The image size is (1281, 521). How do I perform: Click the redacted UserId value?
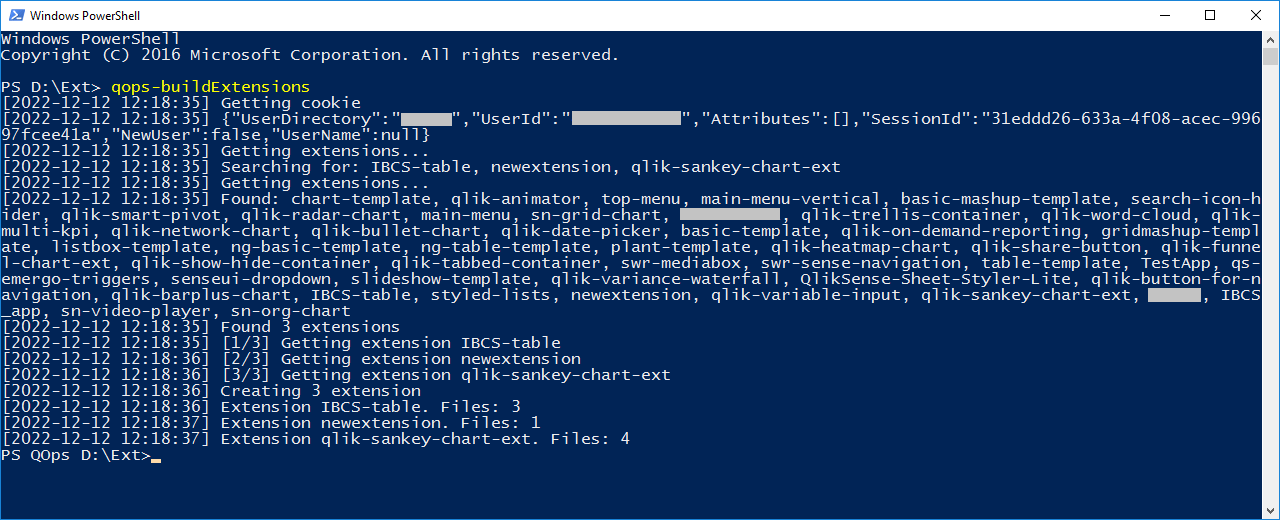(x=626, y=119)
